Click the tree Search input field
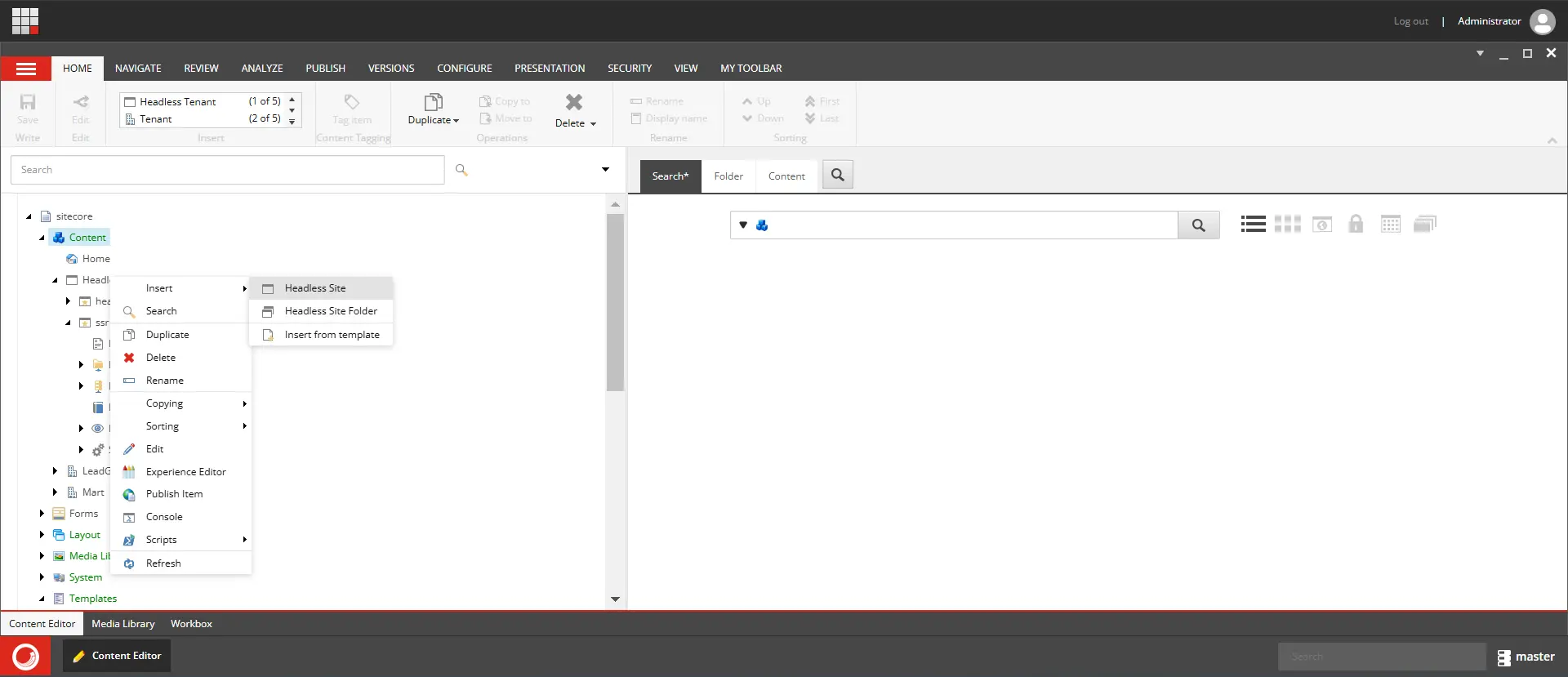The height and width of the screenshot is (677, 1568). coord(228,170)
